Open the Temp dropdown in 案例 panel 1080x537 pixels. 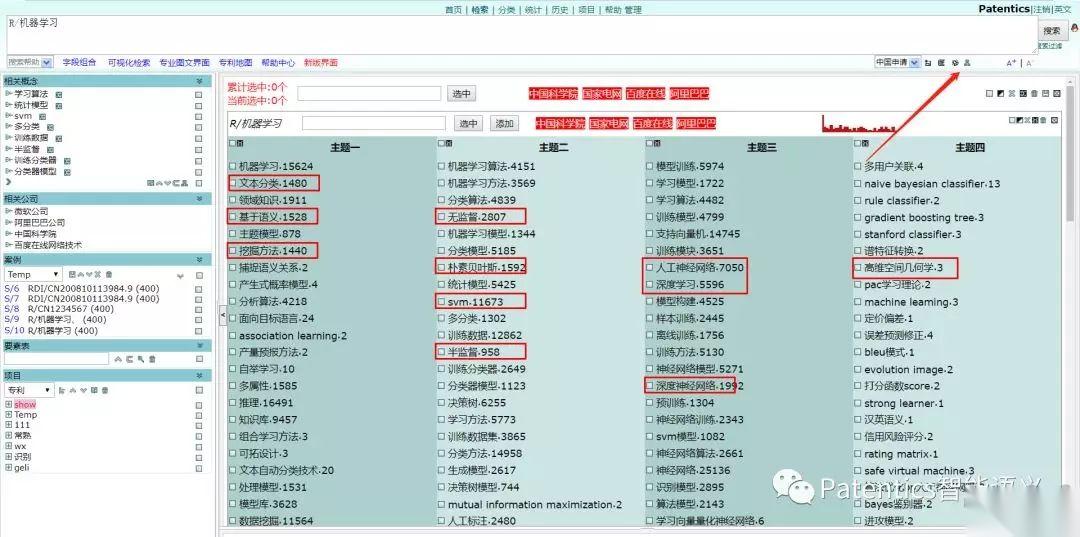click(32, 274)
